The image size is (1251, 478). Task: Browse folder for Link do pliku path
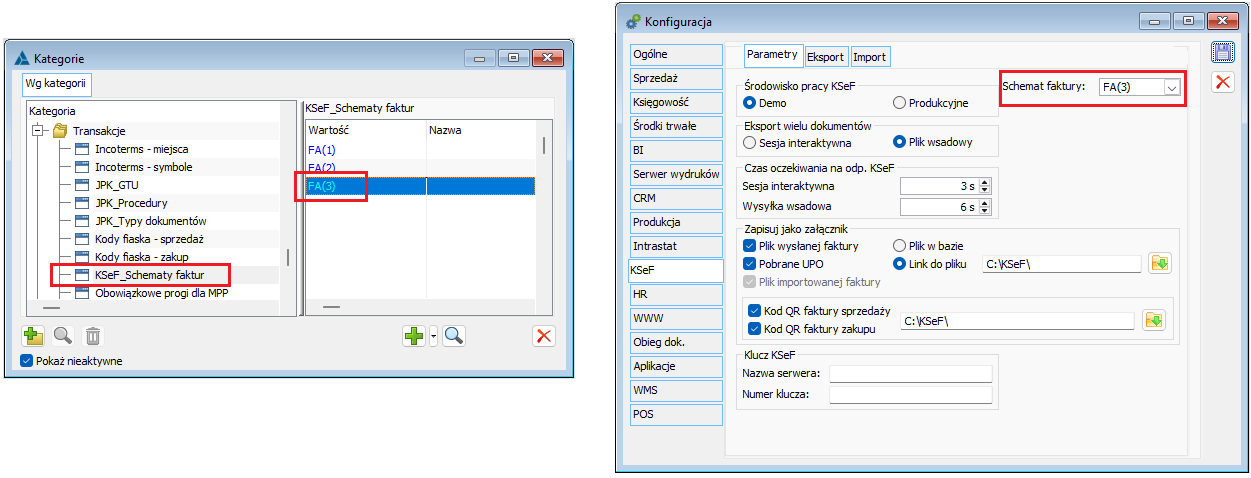coord(1160,264)
